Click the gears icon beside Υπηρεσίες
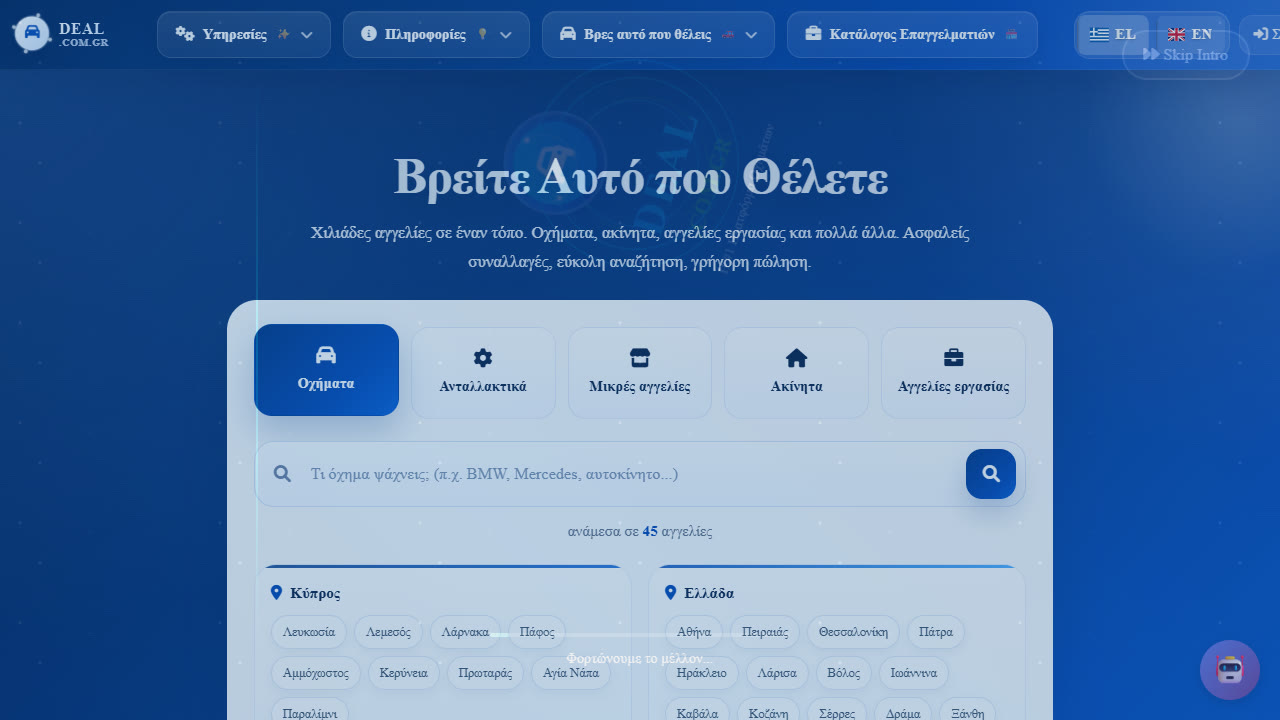 [185, 34]
